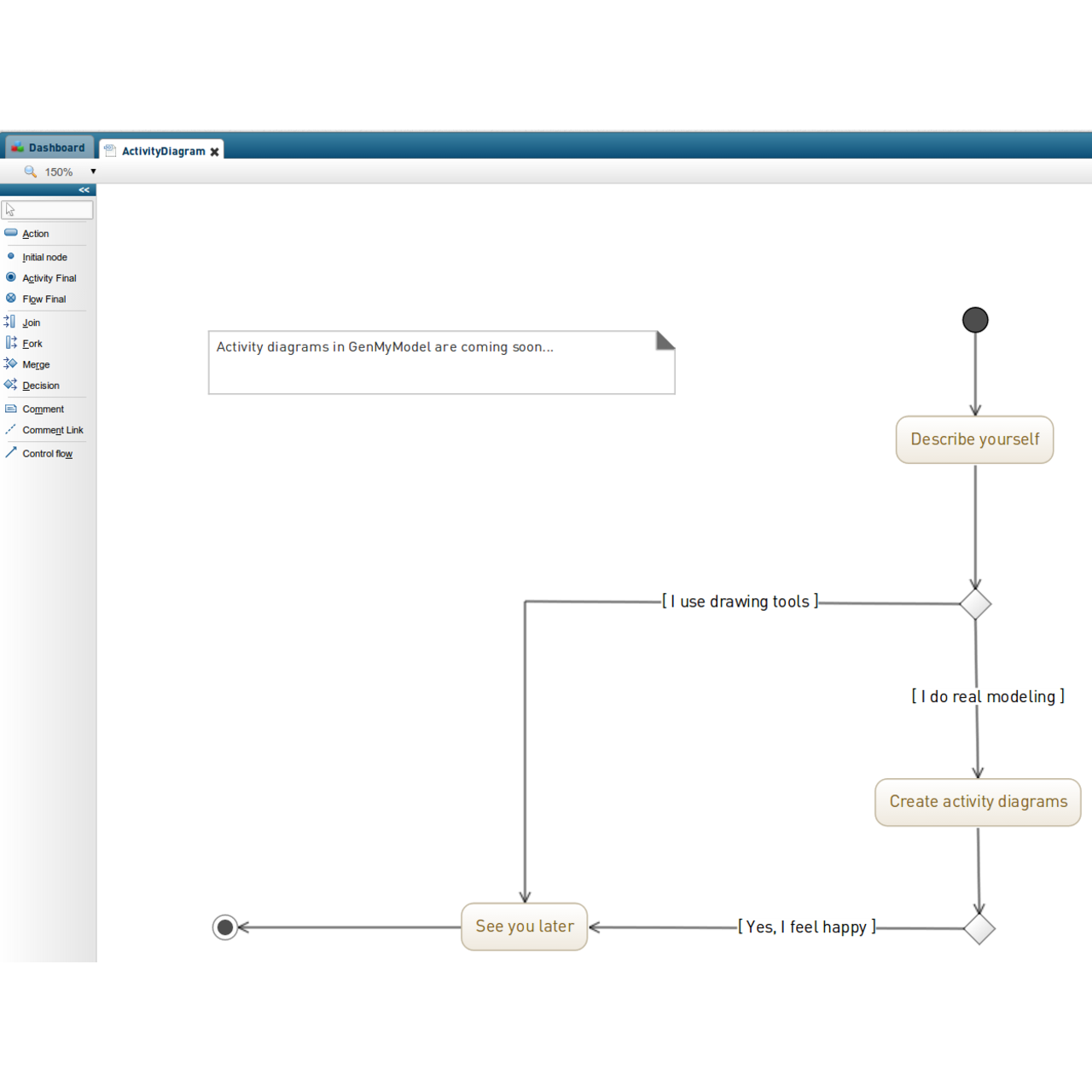
Task: Click the zoom magnifier icon
Action: pos(31,171)
